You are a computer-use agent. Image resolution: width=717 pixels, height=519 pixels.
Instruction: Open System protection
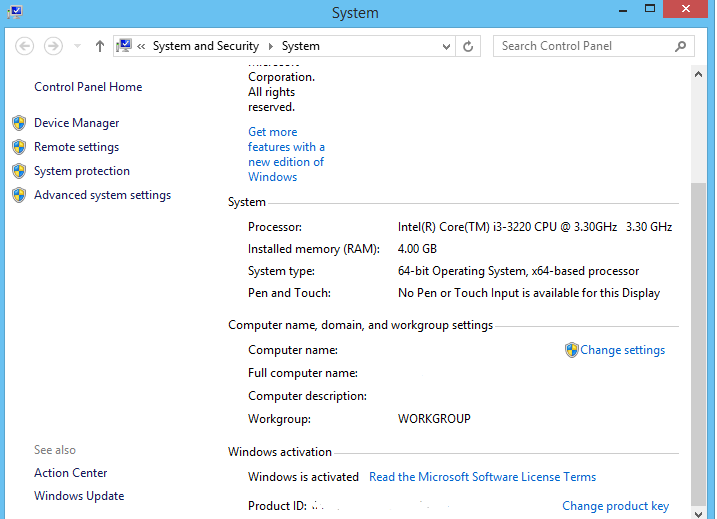82,171
